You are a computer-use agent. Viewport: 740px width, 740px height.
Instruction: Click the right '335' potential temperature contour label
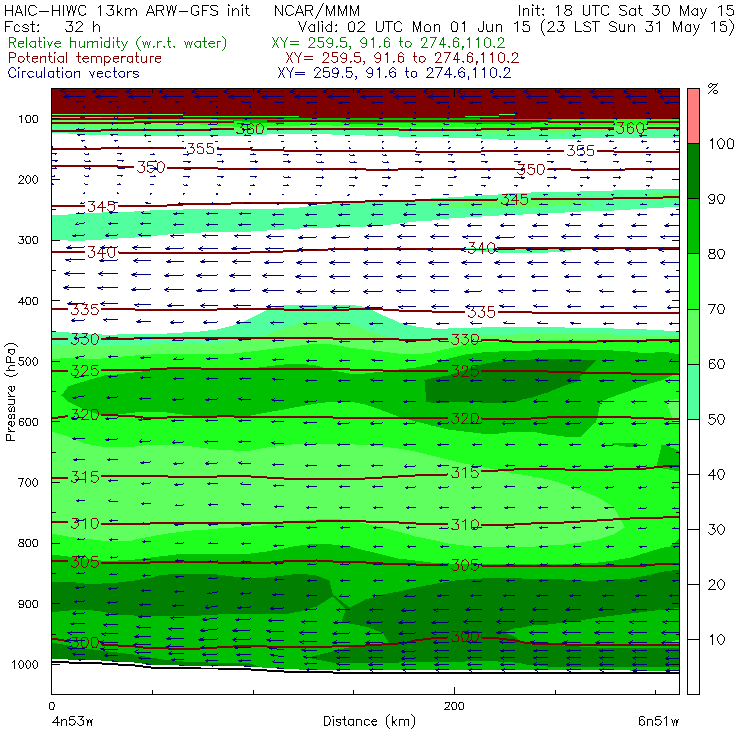pyautogui.click(x=481, y=312)
